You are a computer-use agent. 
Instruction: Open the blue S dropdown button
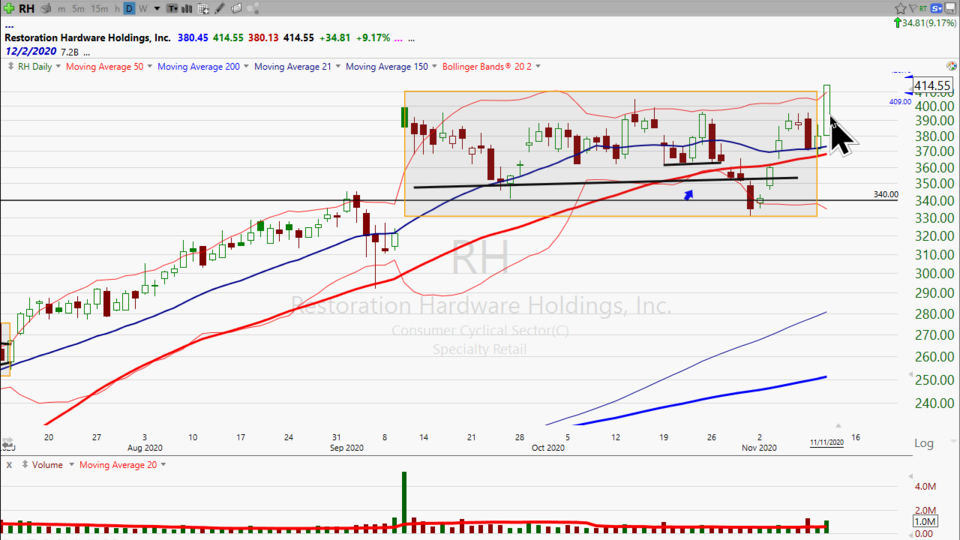(936, 8)
